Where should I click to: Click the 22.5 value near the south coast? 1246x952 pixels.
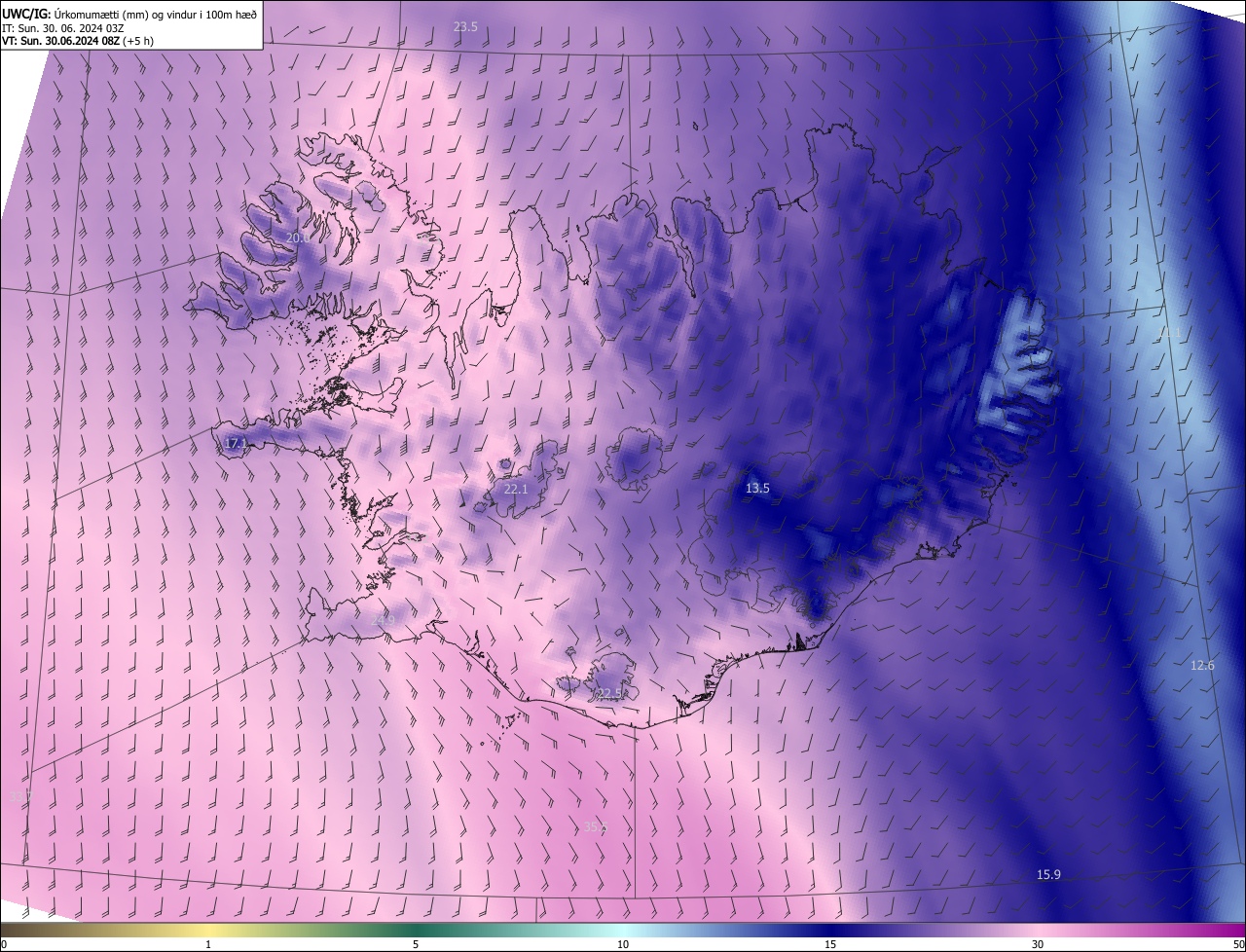pyautogui.click(x=609, y=693)
